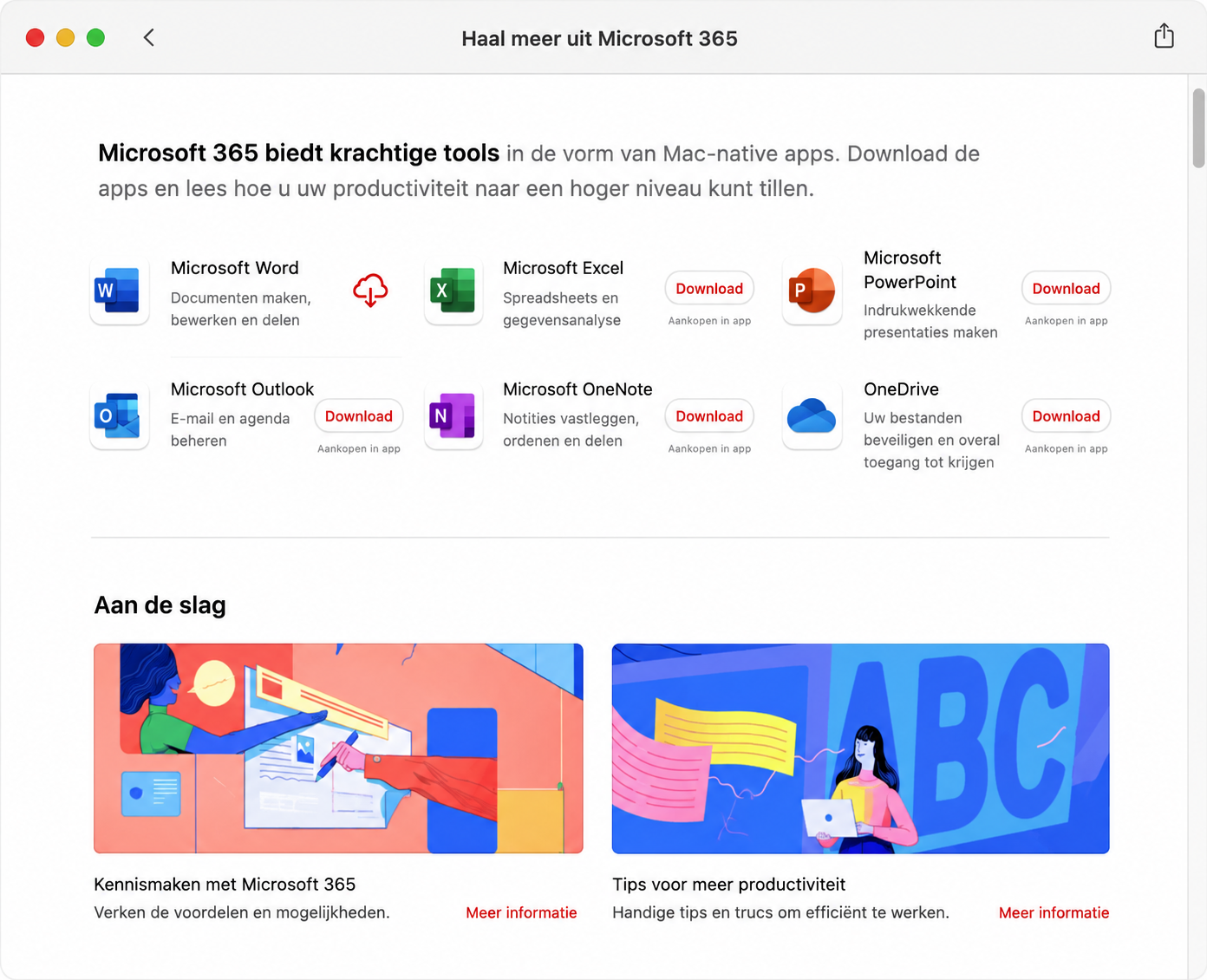Click the Microsoft Excel app icon
Screen dimensions: 1207x980
(x=453, y=291)
